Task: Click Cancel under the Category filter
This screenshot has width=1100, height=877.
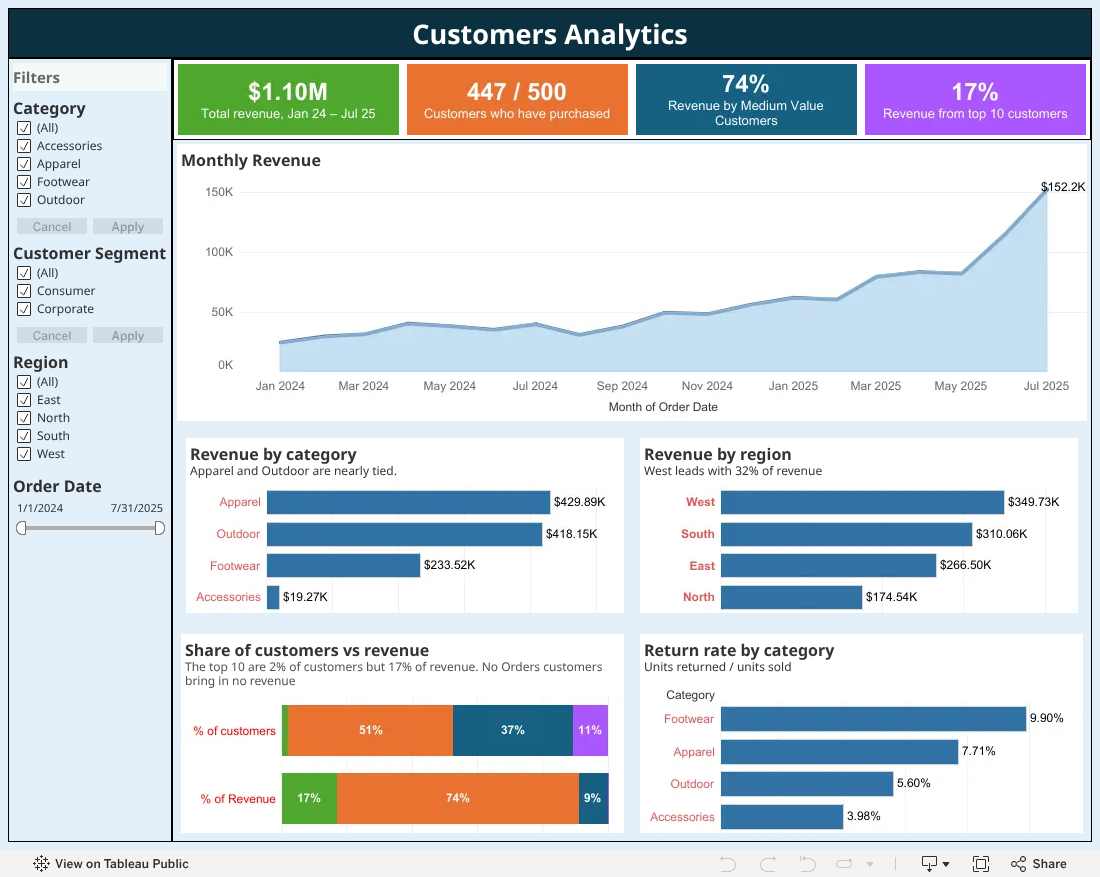Action: pyautogui.click(x=52, y=227)
